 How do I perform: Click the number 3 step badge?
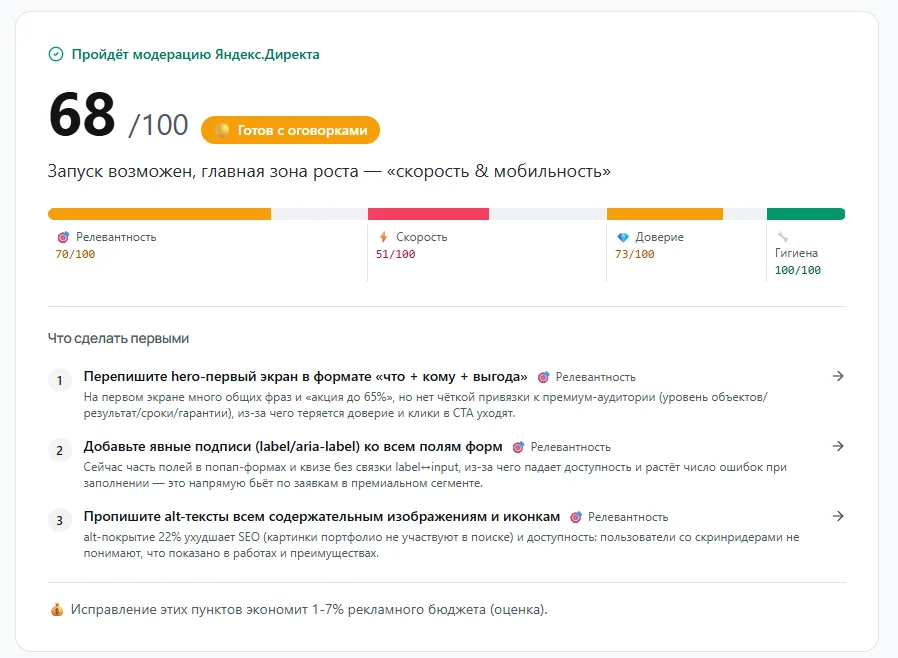(x=60, y=521)
